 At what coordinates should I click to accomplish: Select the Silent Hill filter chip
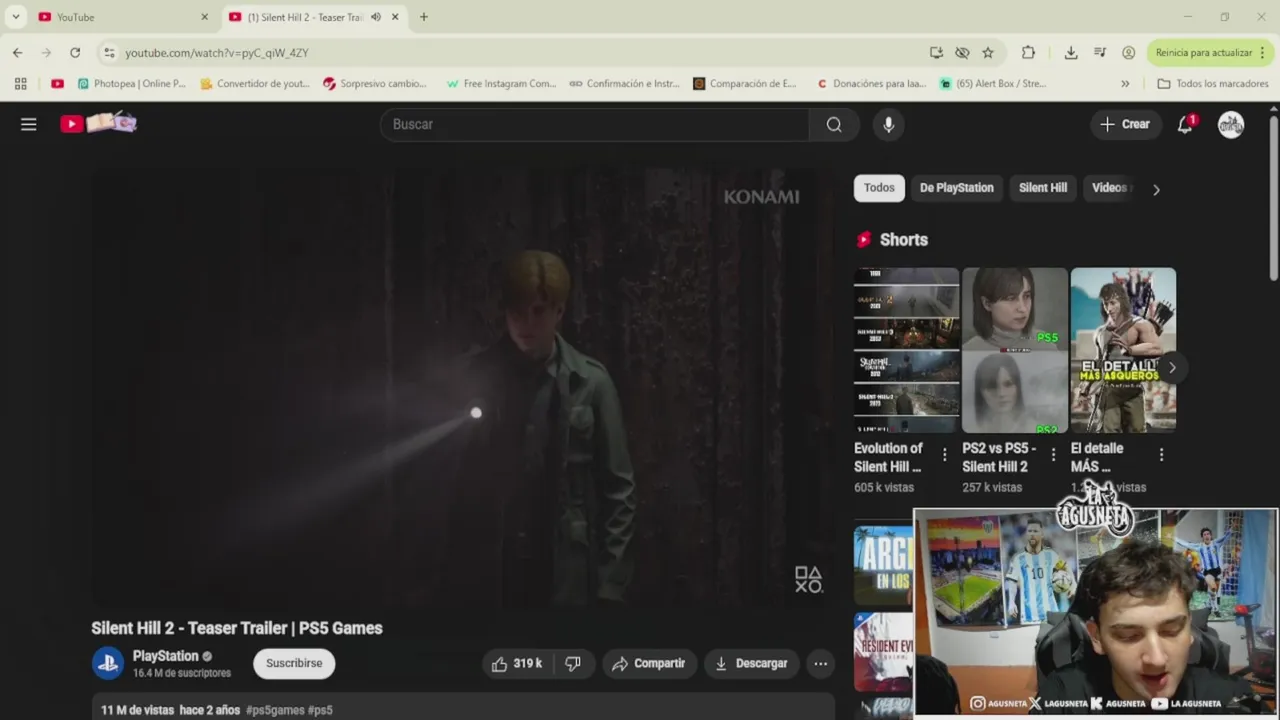coord(1043,188)
